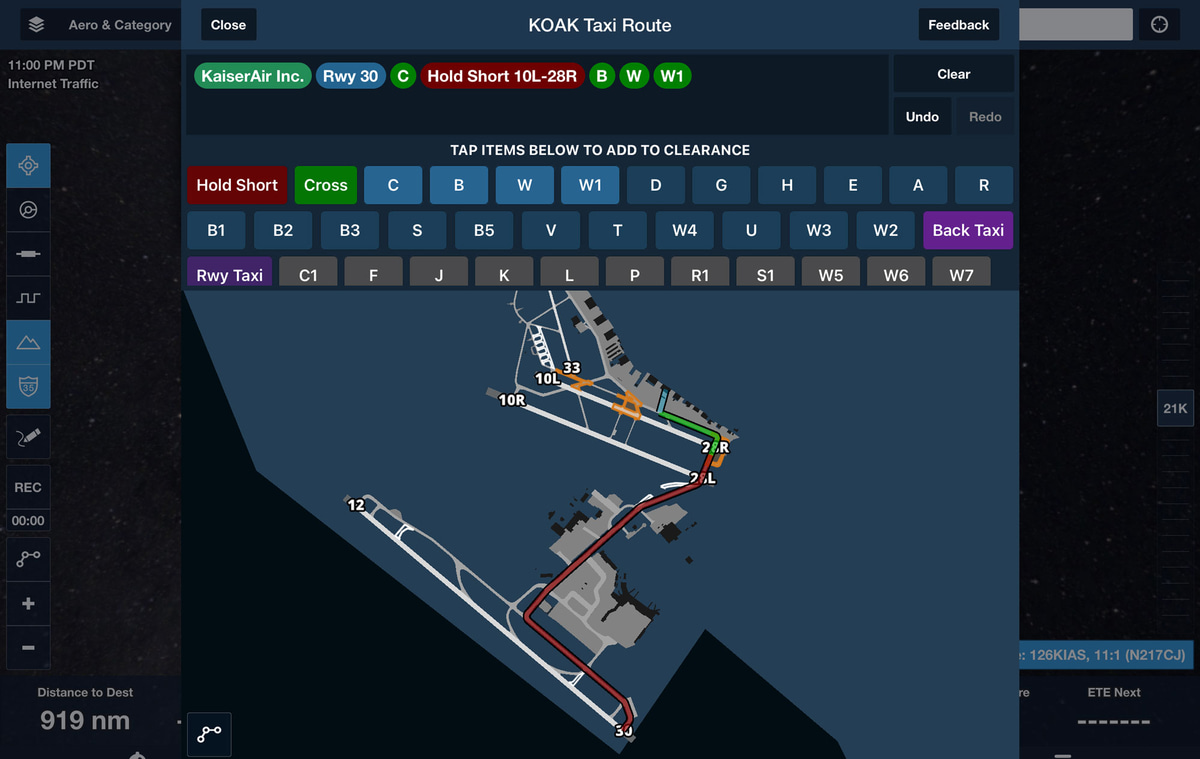
Task: Open the route editor nodes icon in sidebar
Action: [27, 558]
